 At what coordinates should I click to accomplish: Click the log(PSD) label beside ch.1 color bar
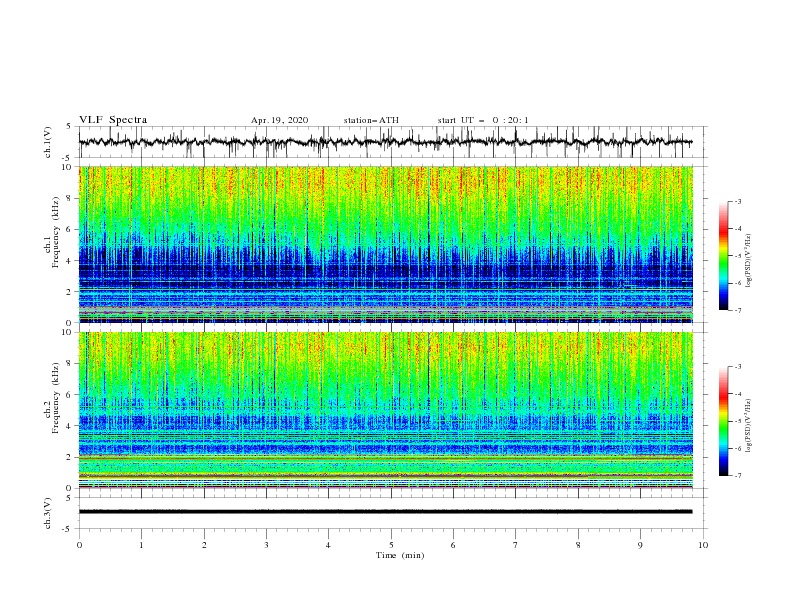(749, 261)
